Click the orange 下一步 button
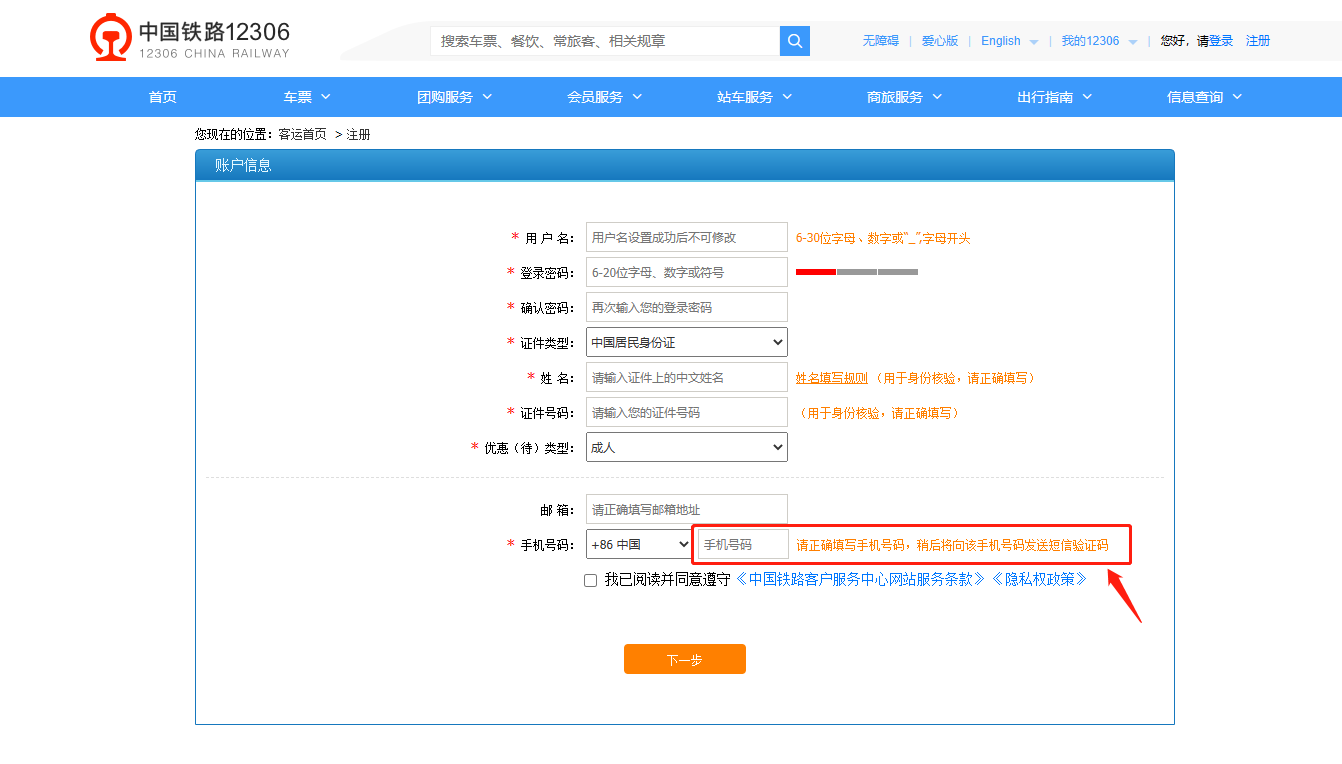 685,659
